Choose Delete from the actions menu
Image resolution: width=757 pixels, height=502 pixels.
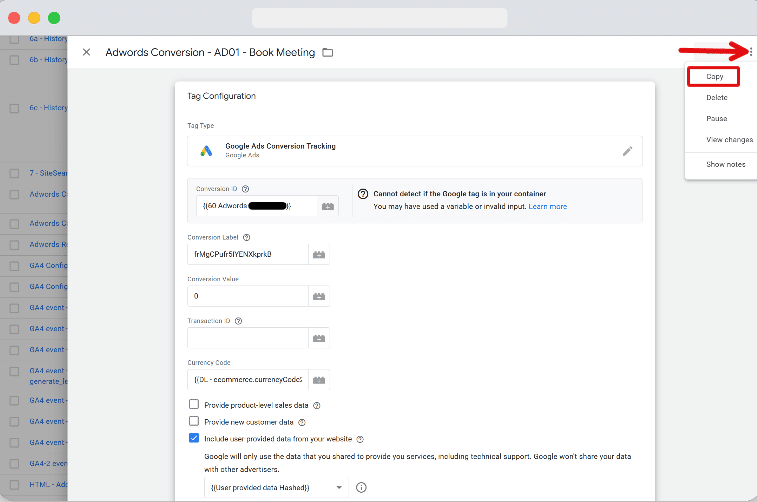pyautogui.click(x=716, y=98)
